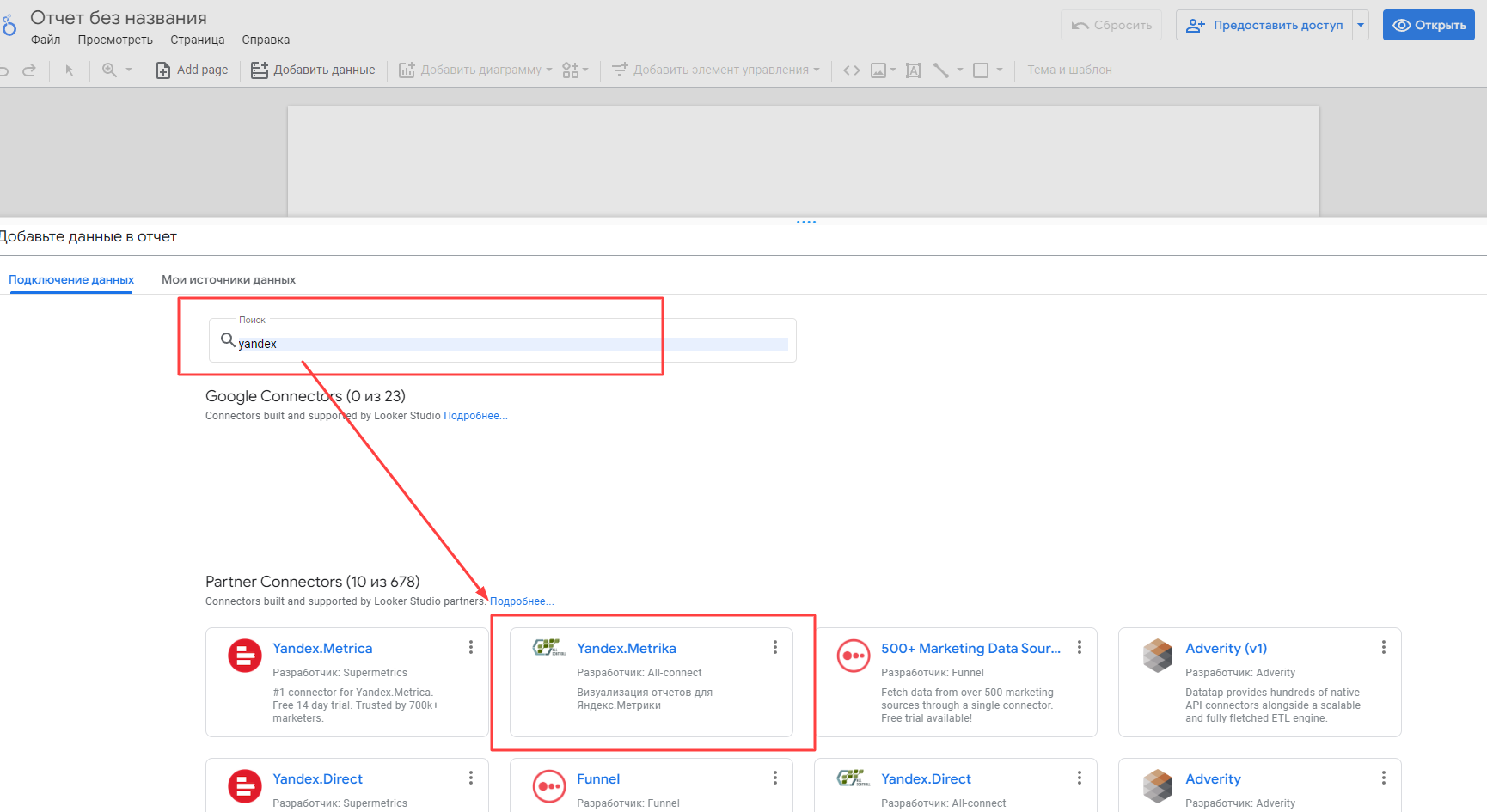Screen dimensions: 1487x812
Task: Click the search magnifier icon
Action: 228,339
